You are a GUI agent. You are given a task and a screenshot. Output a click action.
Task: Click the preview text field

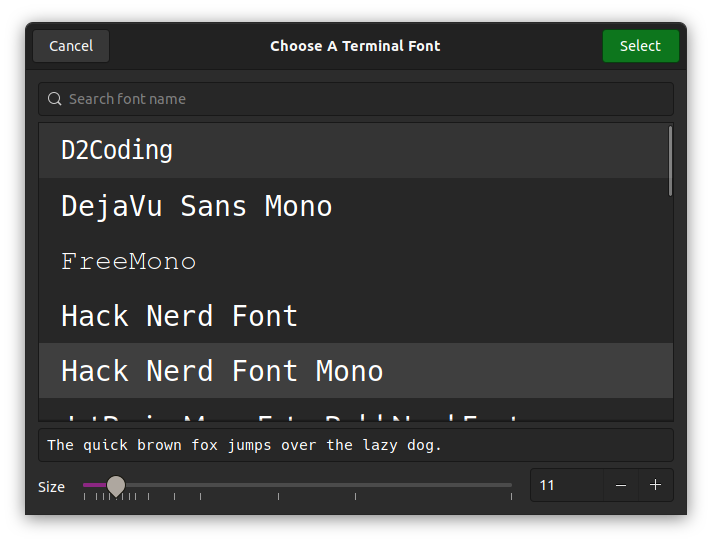point(356,445)
